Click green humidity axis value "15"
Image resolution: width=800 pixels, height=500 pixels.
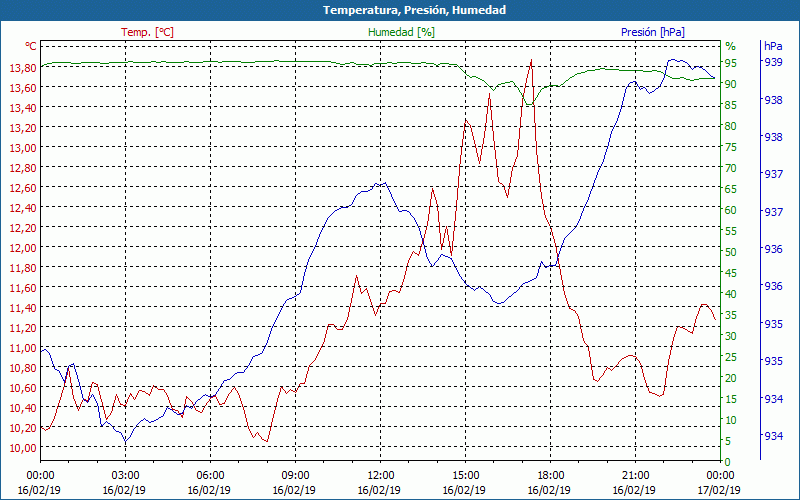coord(731,399)
